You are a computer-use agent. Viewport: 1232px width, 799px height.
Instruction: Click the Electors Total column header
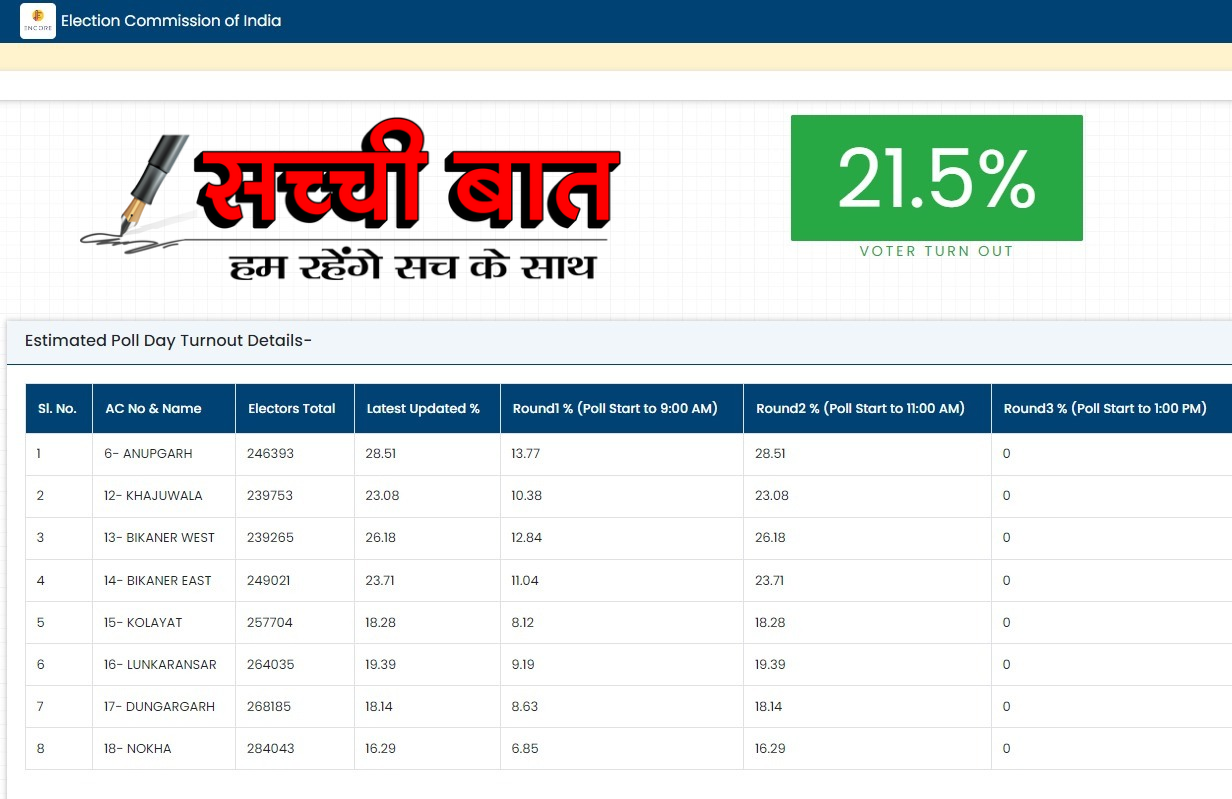coord(292,408)
